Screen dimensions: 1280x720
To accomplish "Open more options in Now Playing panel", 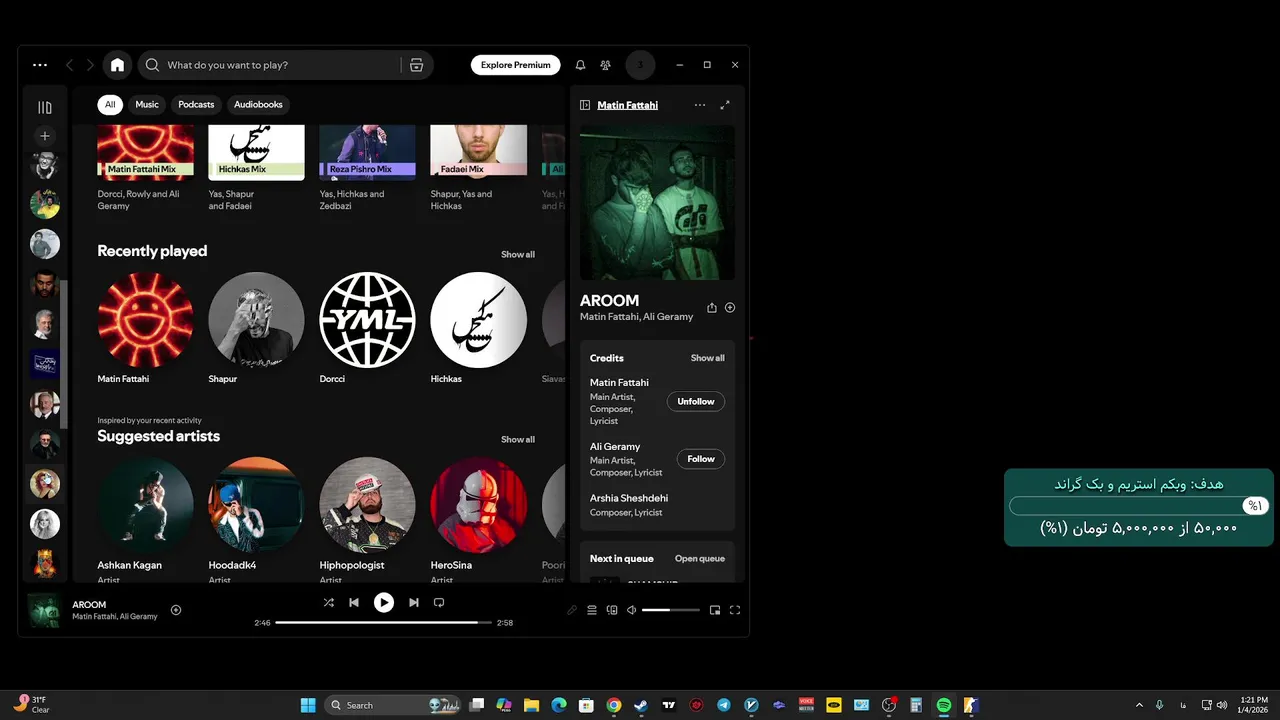I will (x=699, y=105).
